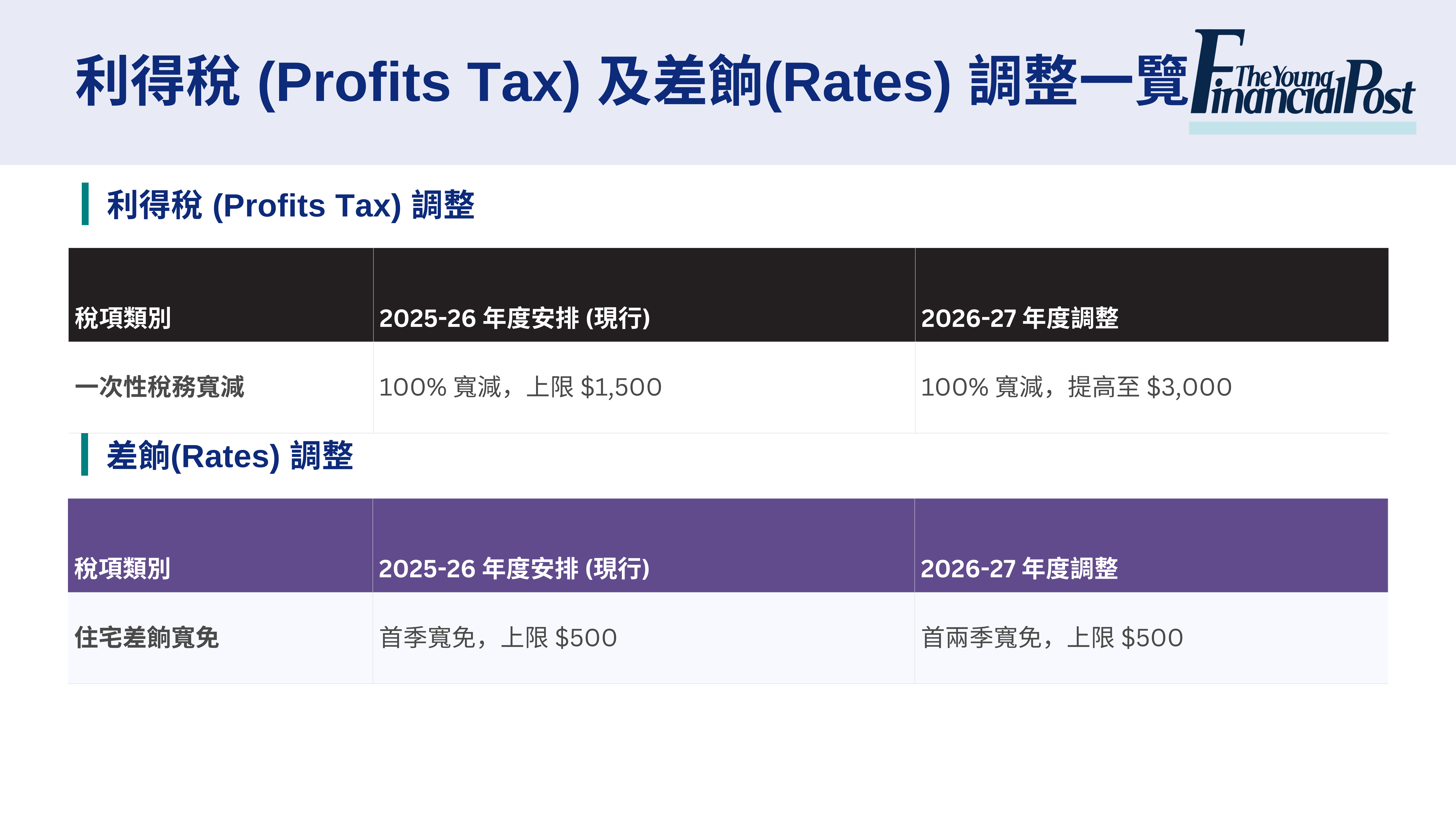The image size is (1456, 819).
Task: Click the teal bar beside the 差餉 heading
Action: 85,455
